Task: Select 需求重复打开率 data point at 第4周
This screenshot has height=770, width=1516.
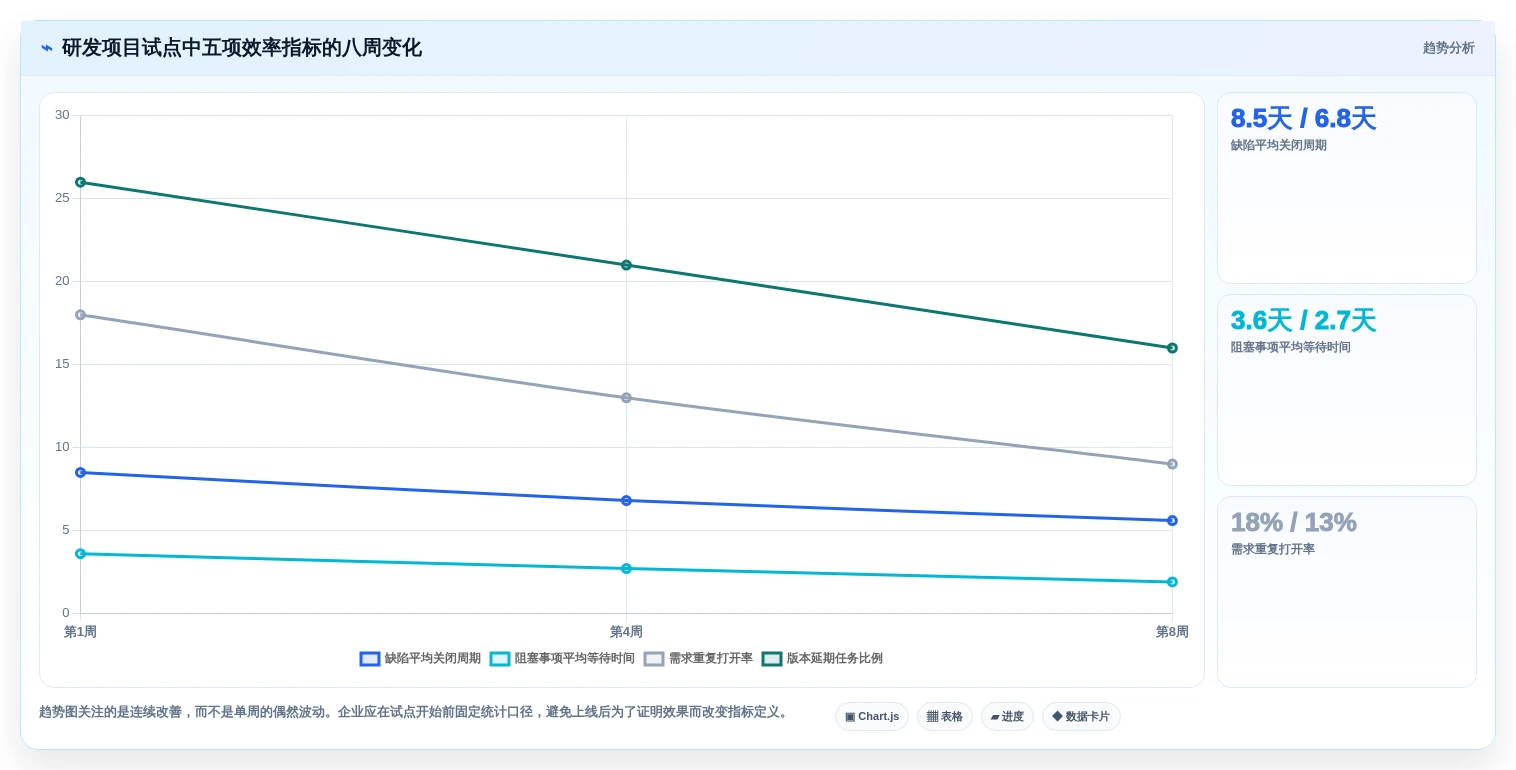Action: click(x=626, y=398)
